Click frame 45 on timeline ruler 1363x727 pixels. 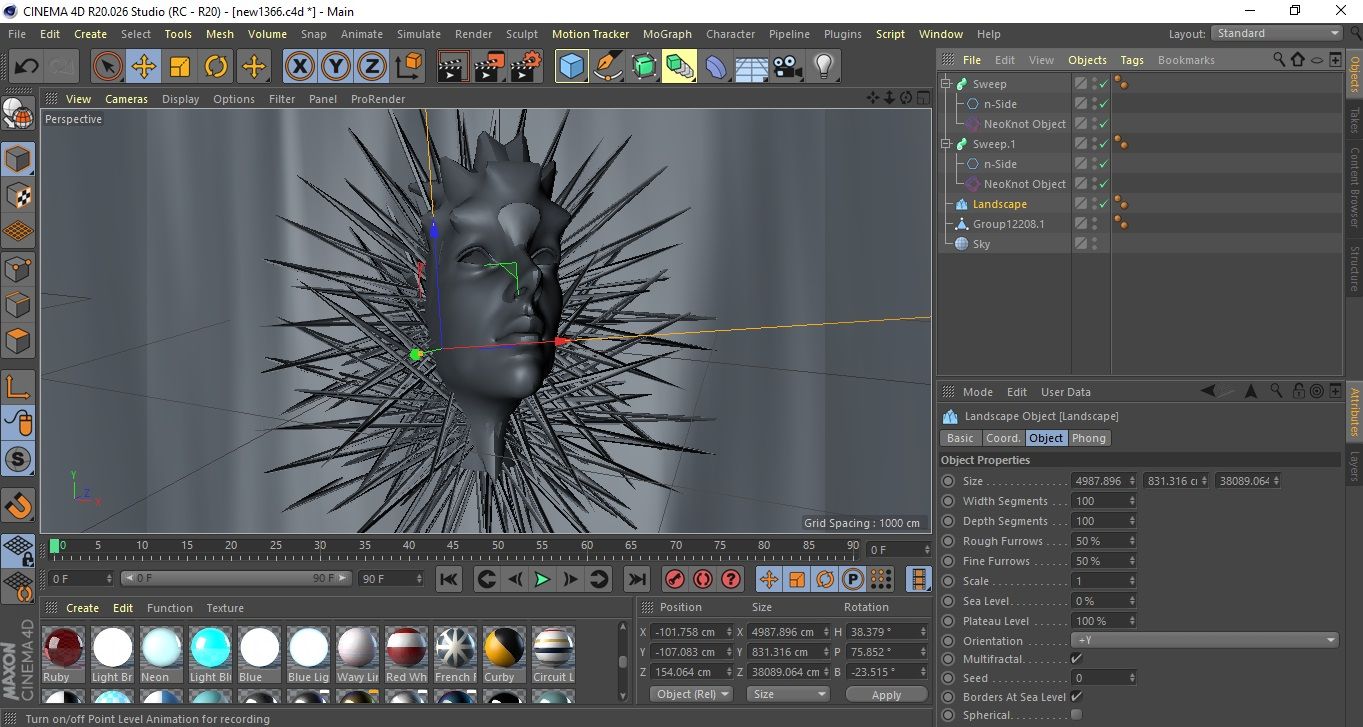[453, 546]
